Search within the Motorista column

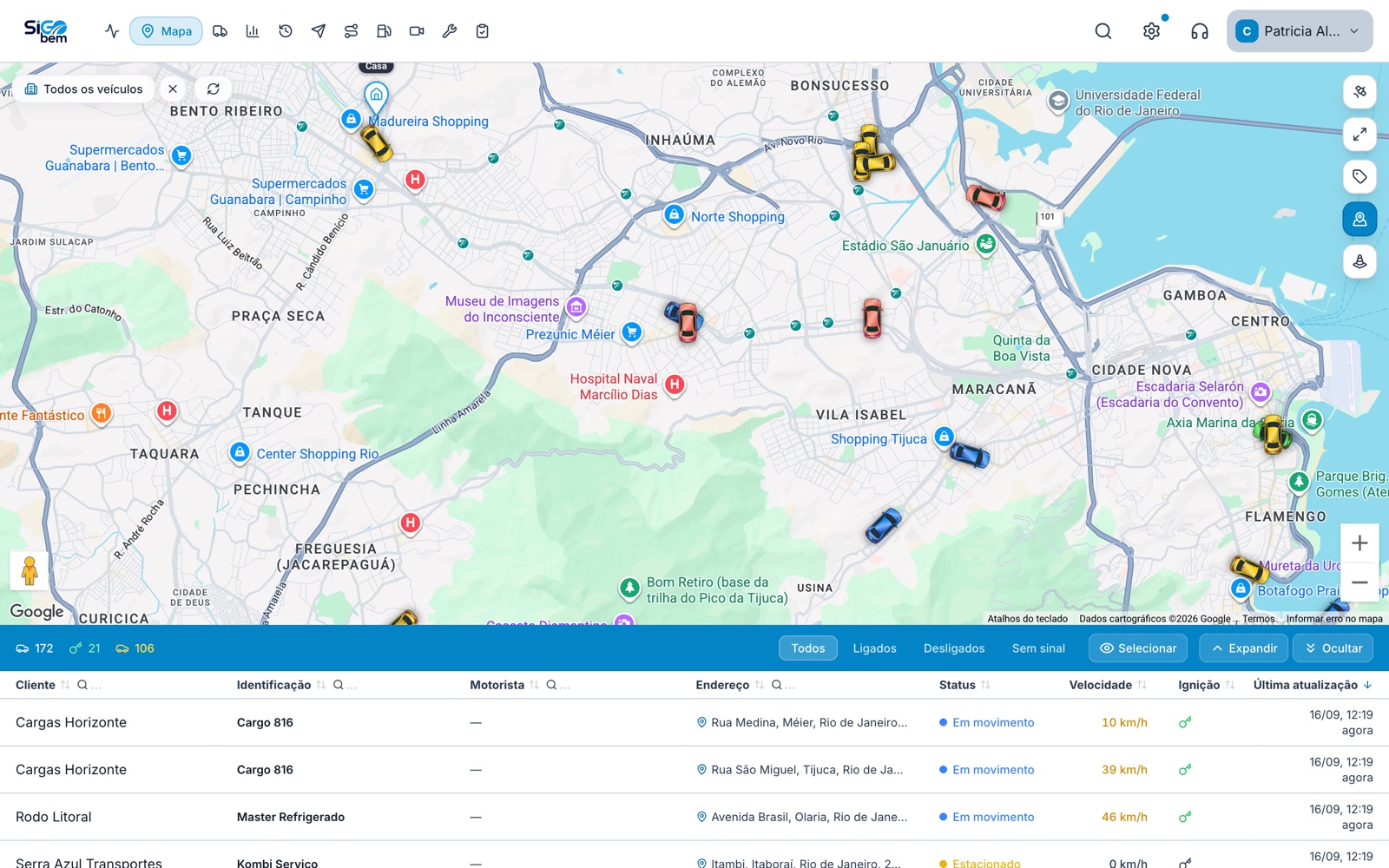tap(551, 685)
